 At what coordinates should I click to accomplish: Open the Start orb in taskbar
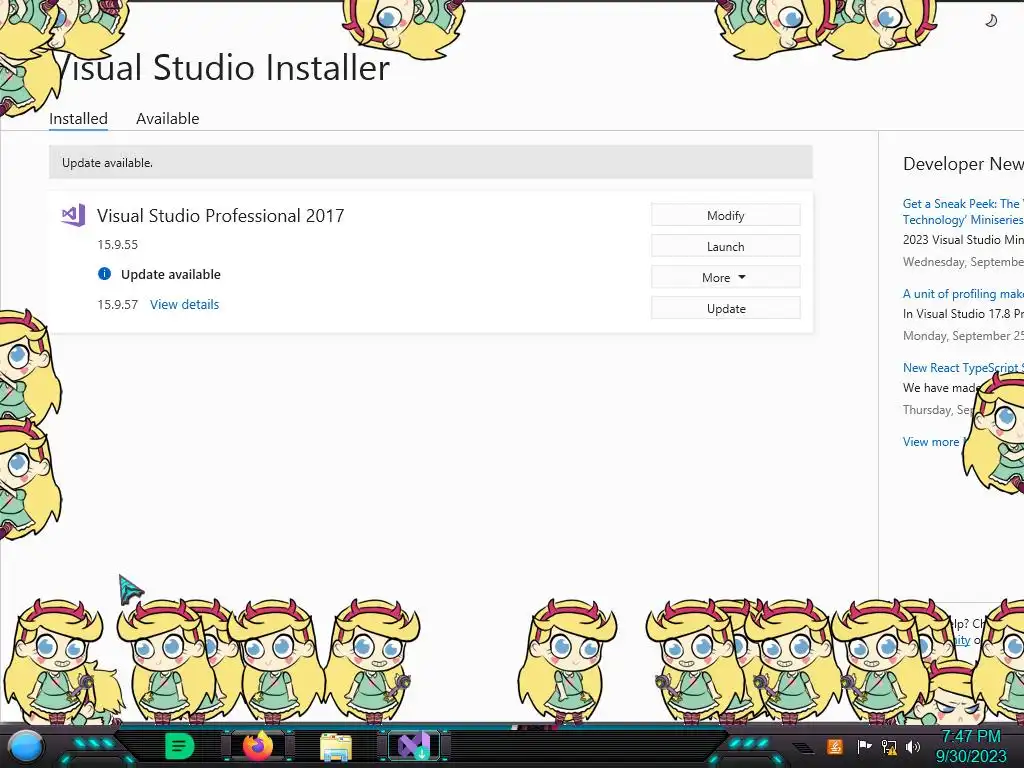(x=26, y=746)
